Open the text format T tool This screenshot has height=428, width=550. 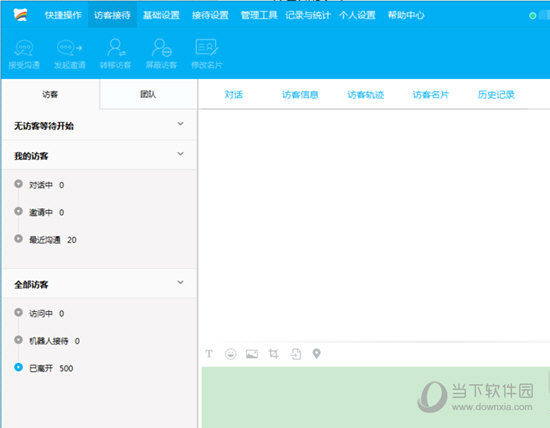click(x=209, y=354)
